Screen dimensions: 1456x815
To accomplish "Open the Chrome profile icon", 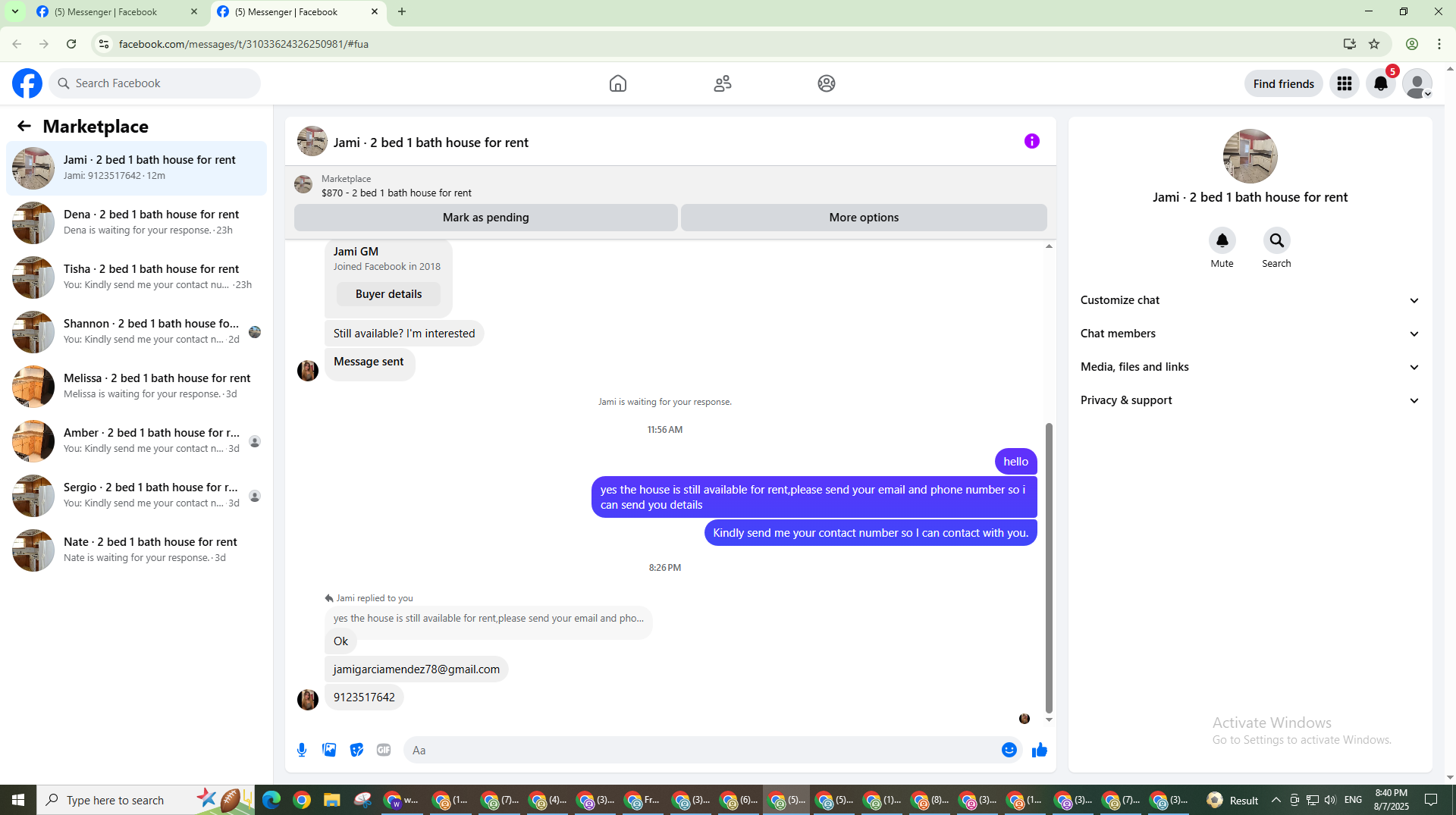I will (x=1412, y=44).
